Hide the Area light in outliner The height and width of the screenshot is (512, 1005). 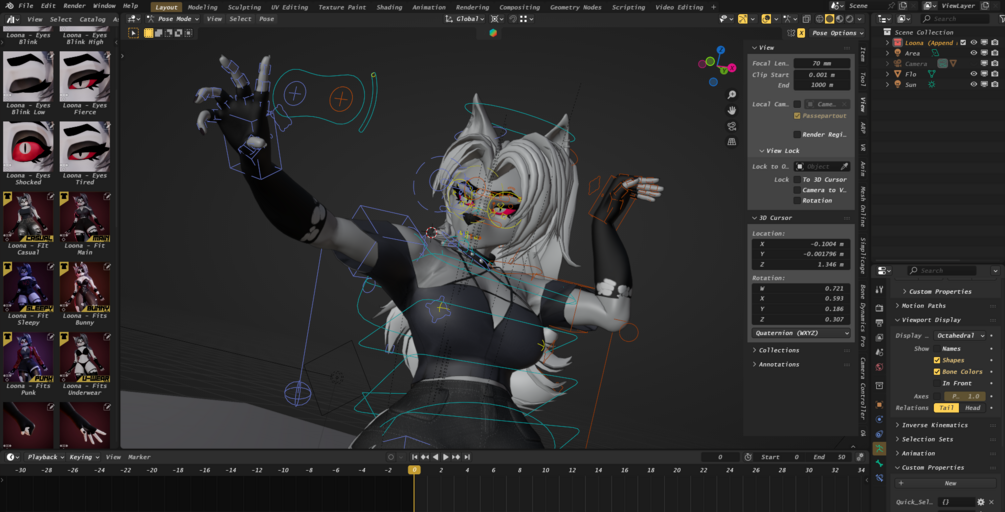tap(973, 53)
